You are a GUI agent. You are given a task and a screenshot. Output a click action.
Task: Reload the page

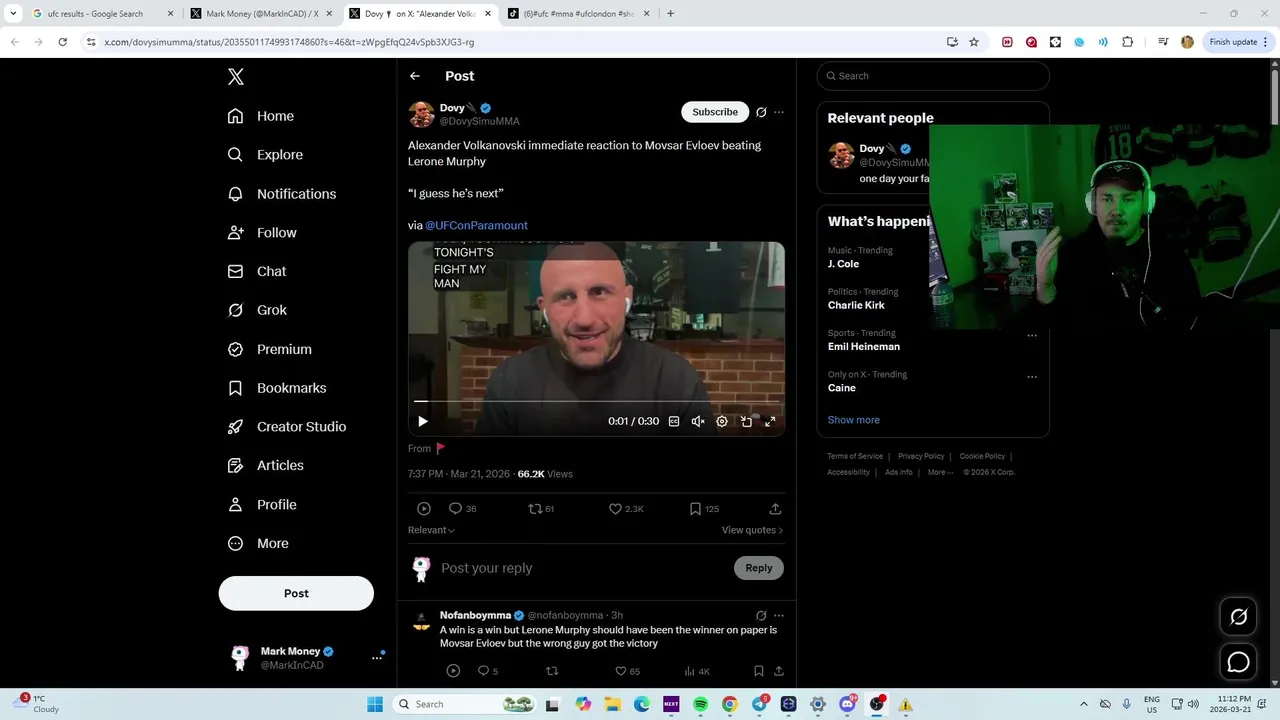tap(62, 42)
